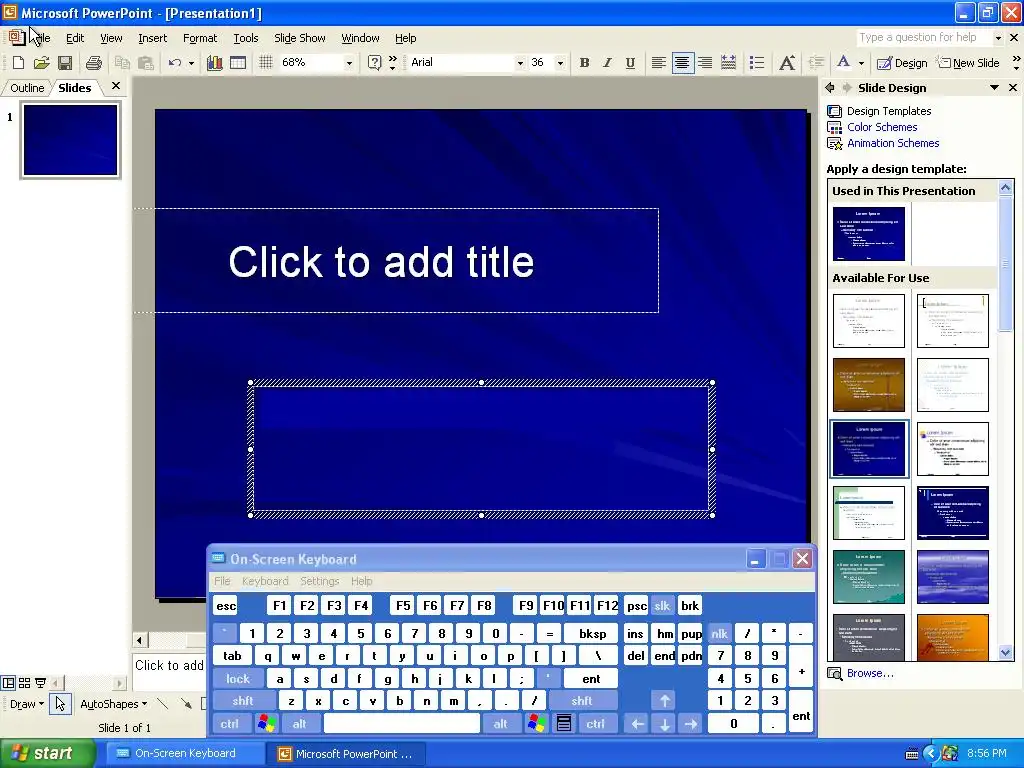Toggle Bold formatting
The height and width of the screenshot is (768, 1024).
[584, 63]
